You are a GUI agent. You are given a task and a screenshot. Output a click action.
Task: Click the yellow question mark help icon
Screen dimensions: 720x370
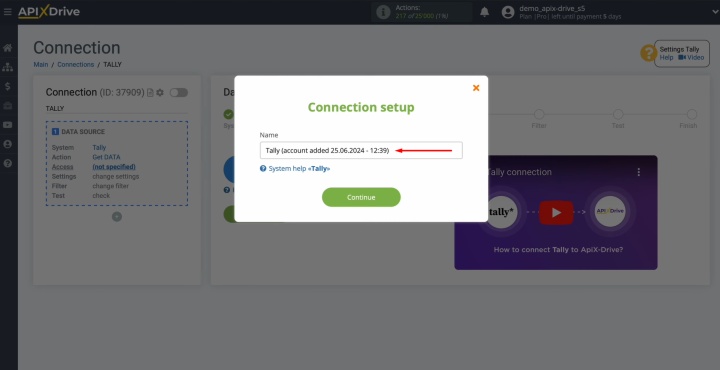click(648, 53)
